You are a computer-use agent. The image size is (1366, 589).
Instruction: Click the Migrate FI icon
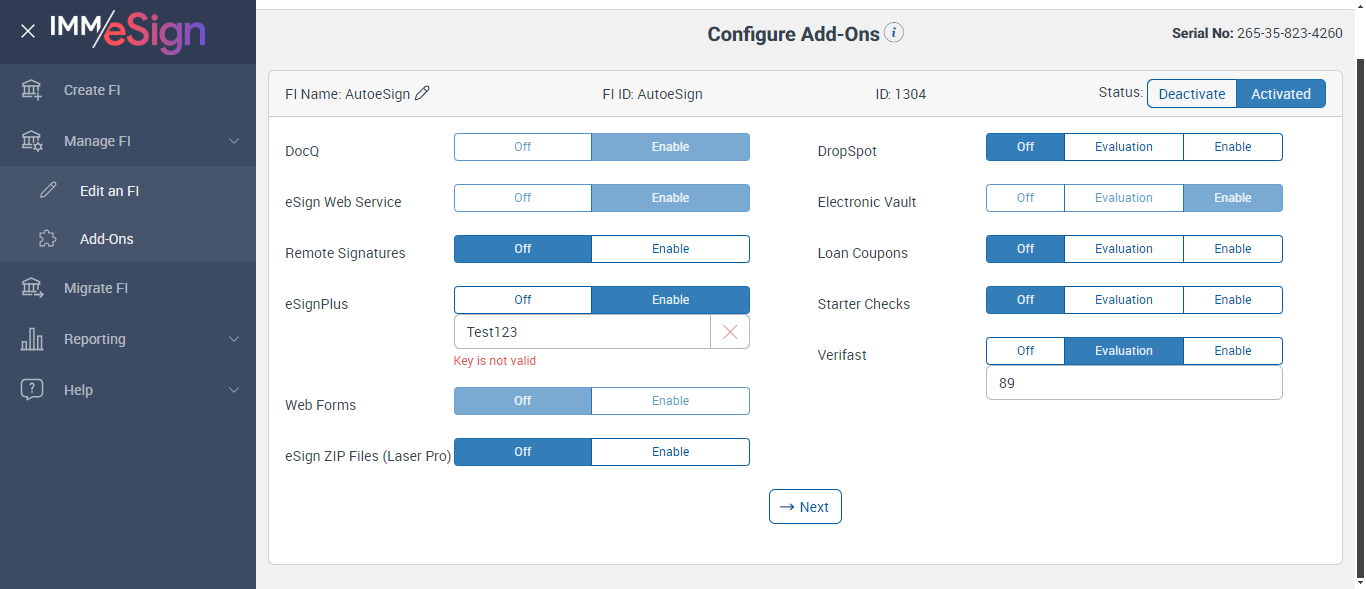pyautogui.click(x=32, y=288)
